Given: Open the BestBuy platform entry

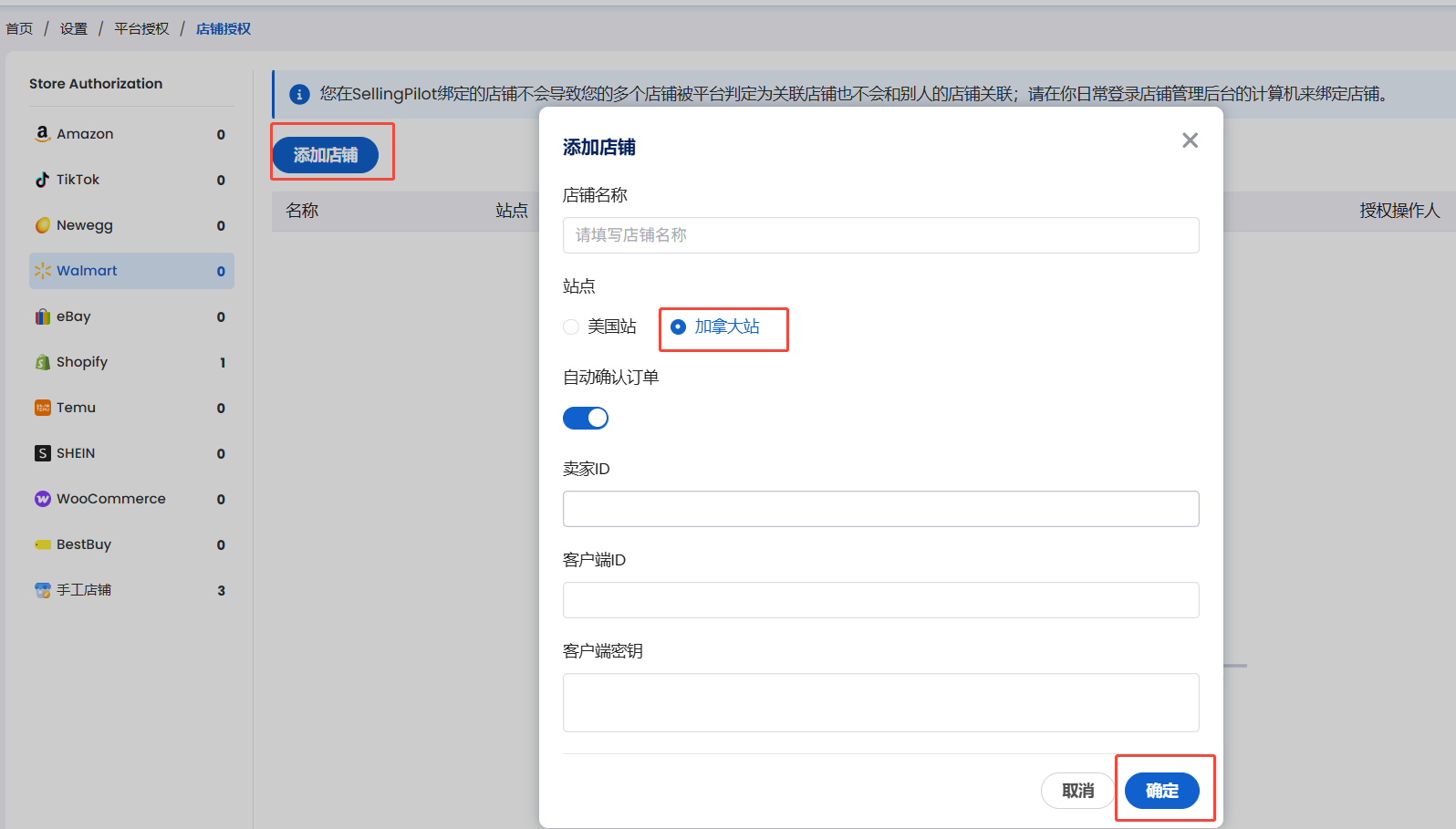Looking at the screenshot, I should click(84, 544).
